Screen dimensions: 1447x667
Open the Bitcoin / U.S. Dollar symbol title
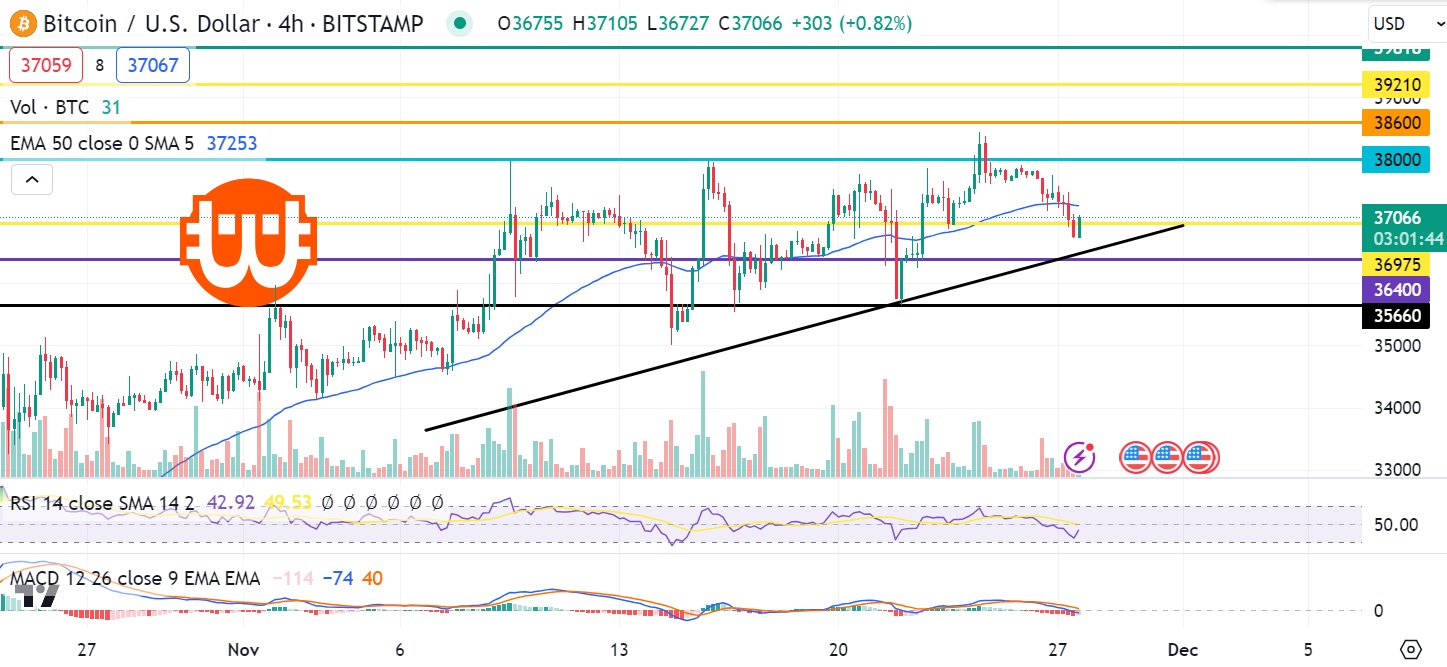click(231, 23)
